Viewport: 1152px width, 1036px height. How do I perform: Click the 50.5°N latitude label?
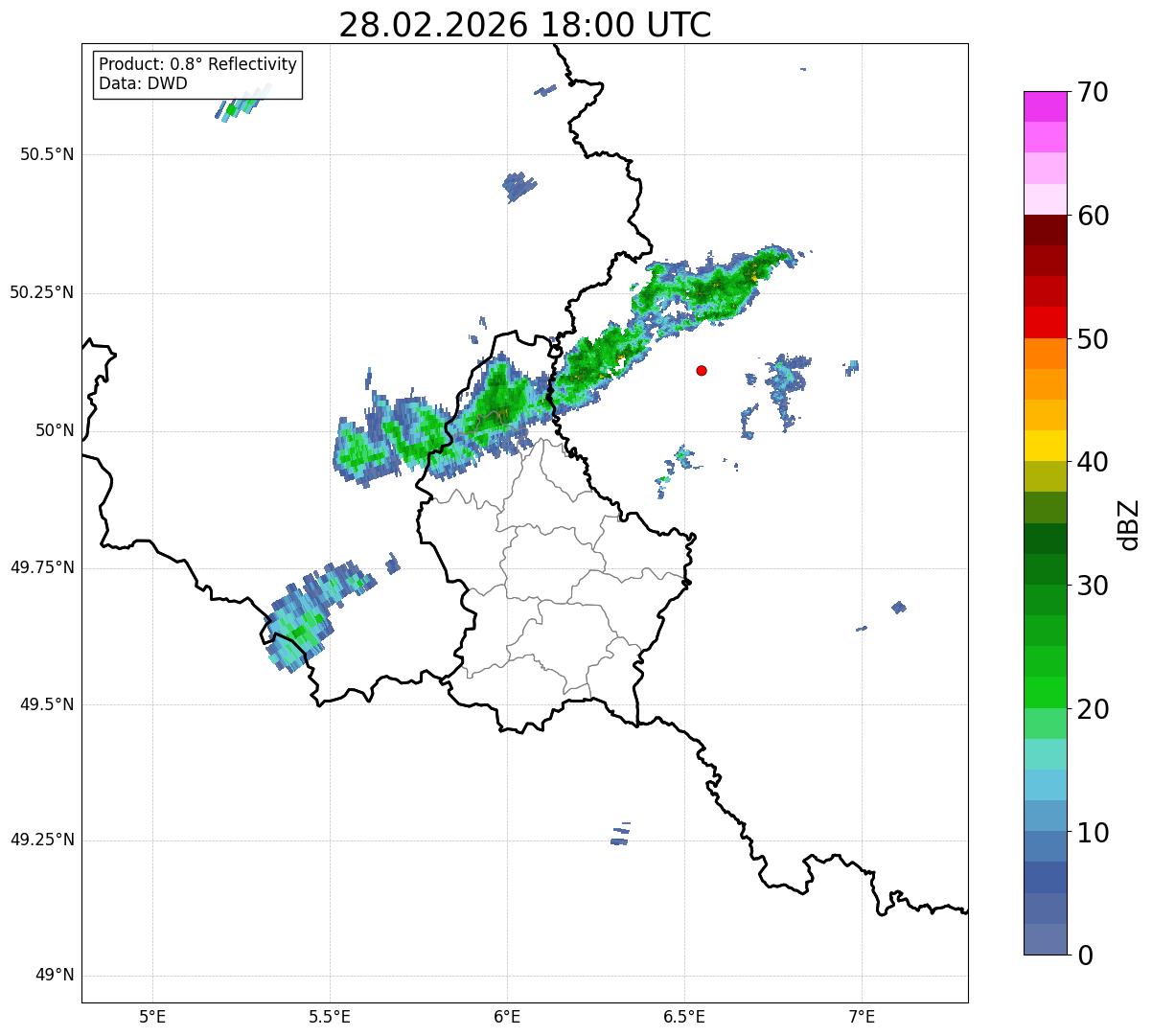pos(47,154)
